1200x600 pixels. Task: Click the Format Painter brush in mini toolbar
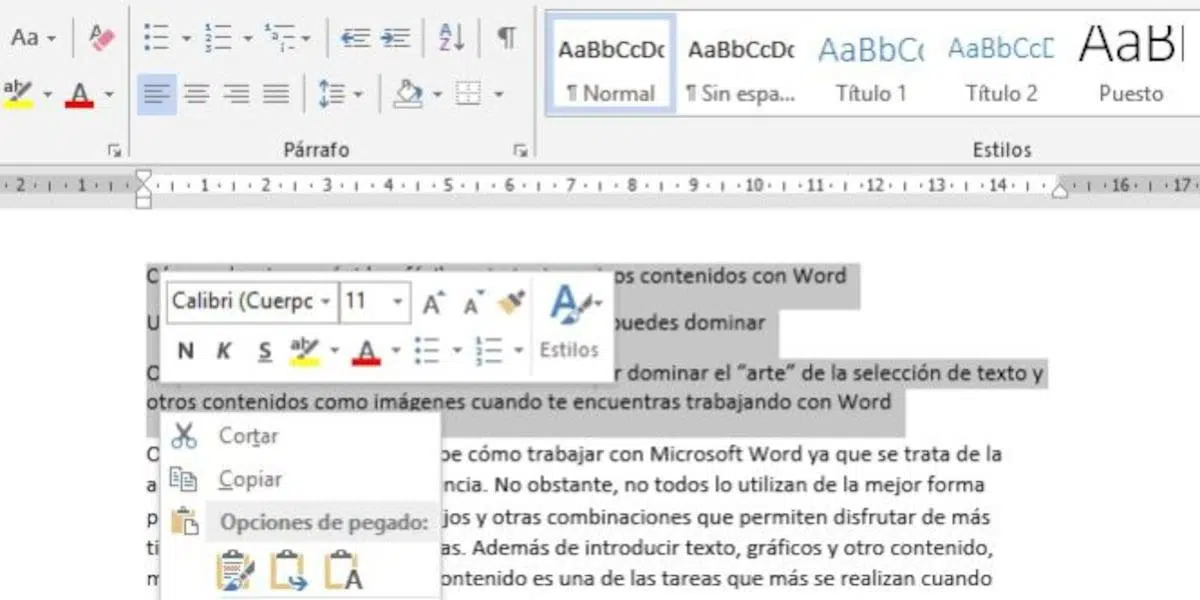(x=511, y=303)
